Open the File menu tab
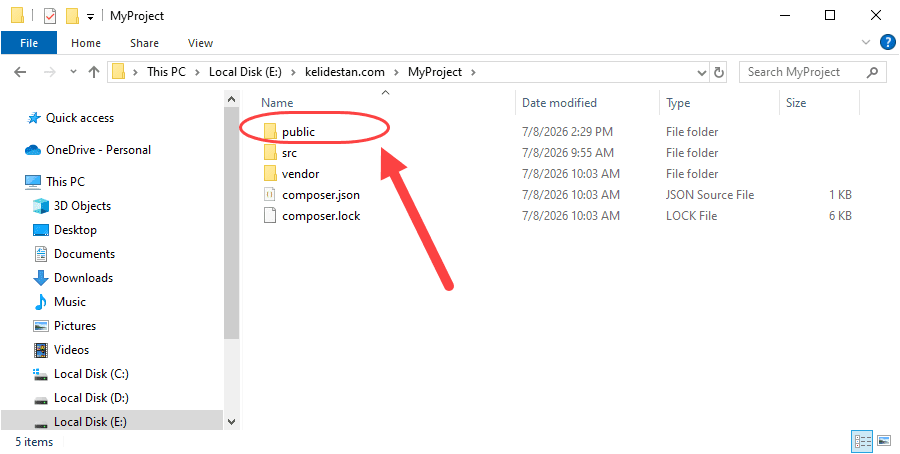Viewport: 900px width, 454px height. coord(29,43)
